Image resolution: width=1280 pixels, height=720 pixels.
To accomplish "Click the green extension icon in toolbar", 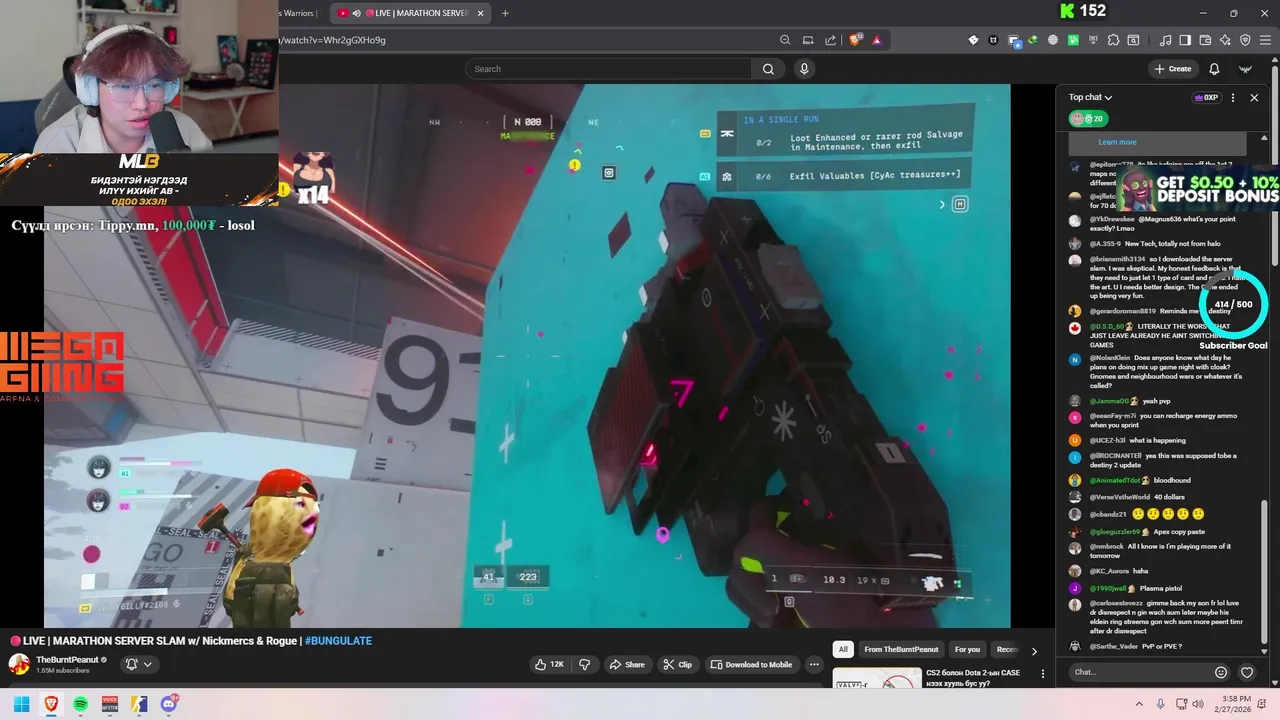I will [1073, 40].
